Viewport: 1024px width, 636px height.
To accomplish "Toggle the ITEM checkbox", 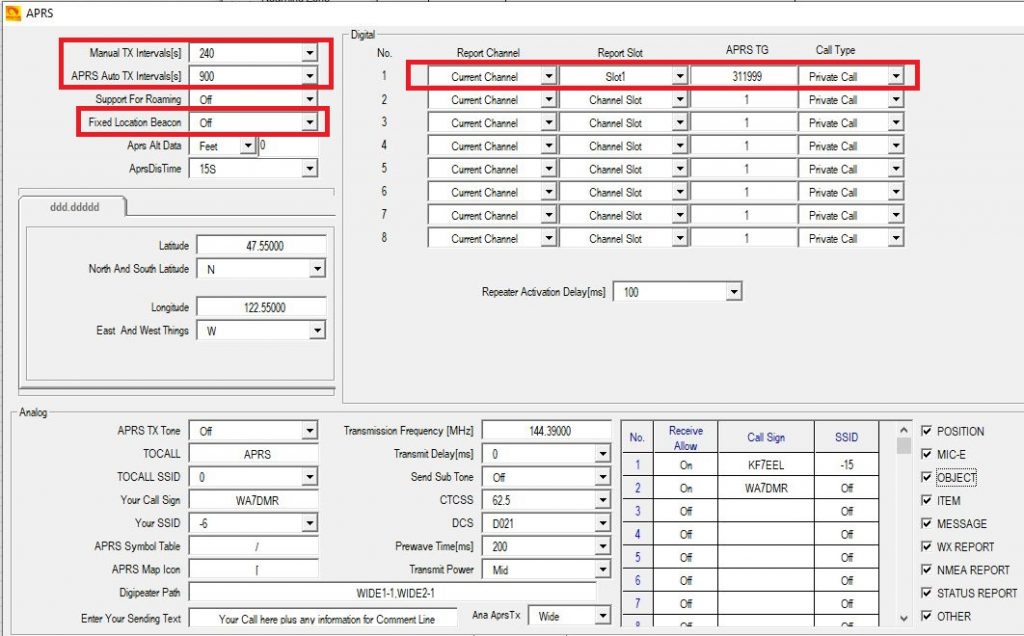I will point(926,500).
